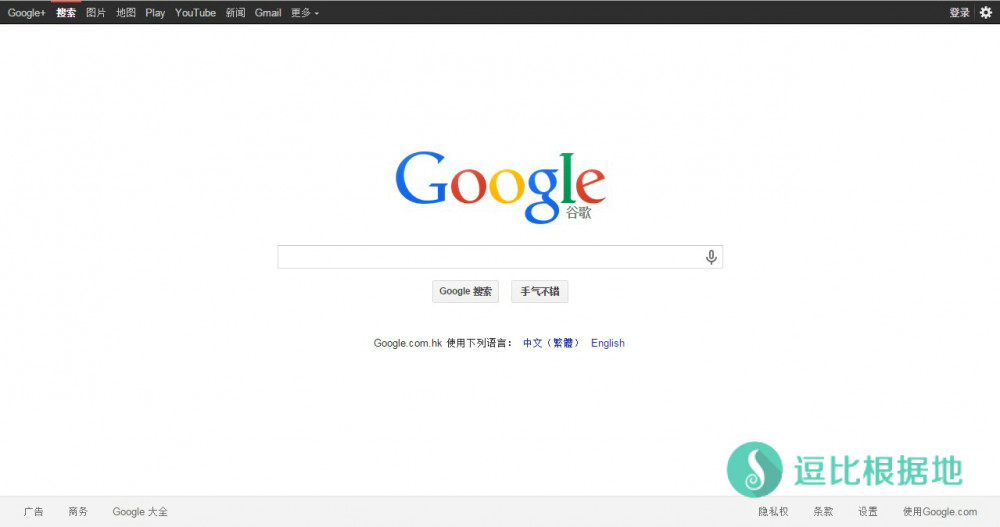Click the 使用Google.com footer link
This screenshot has height=527, width=1000.
point(939,512)
